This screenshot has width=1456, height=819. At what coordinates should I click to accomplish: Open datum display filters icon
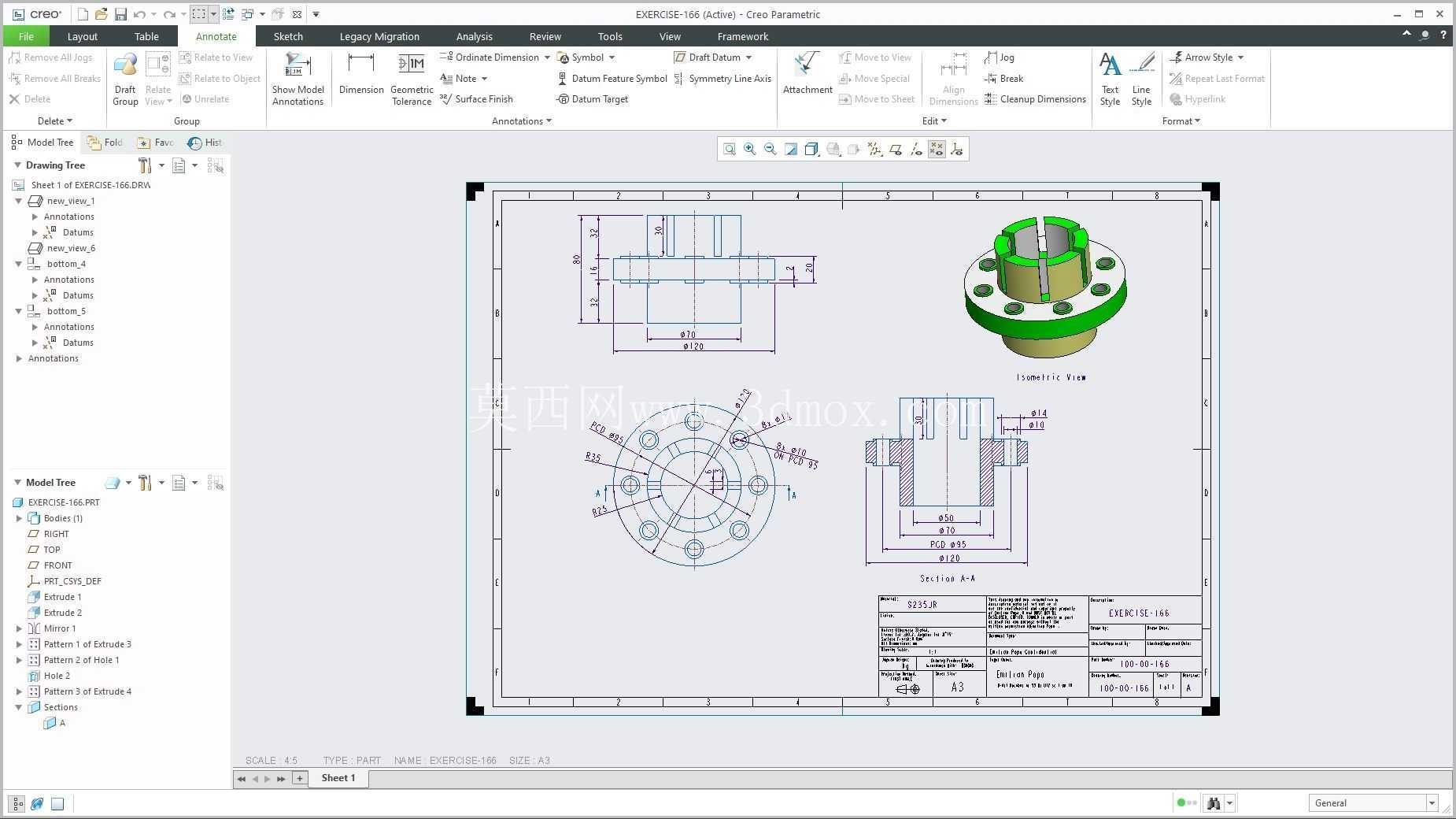click(x=874, y=149)
